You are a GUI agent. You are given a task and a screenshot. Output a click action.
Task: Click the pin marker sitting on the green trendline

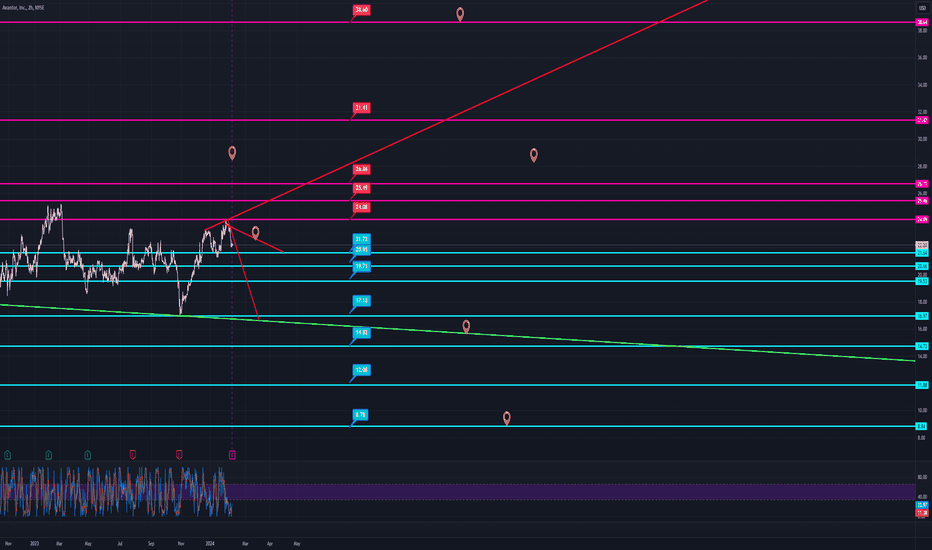pos(466,326)
